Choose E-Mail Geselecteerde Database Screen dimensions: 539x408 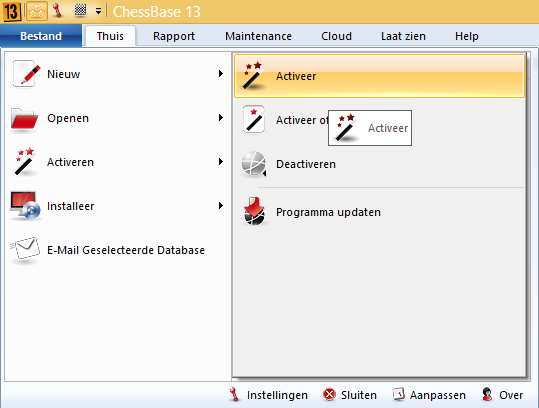coord(118,250)
